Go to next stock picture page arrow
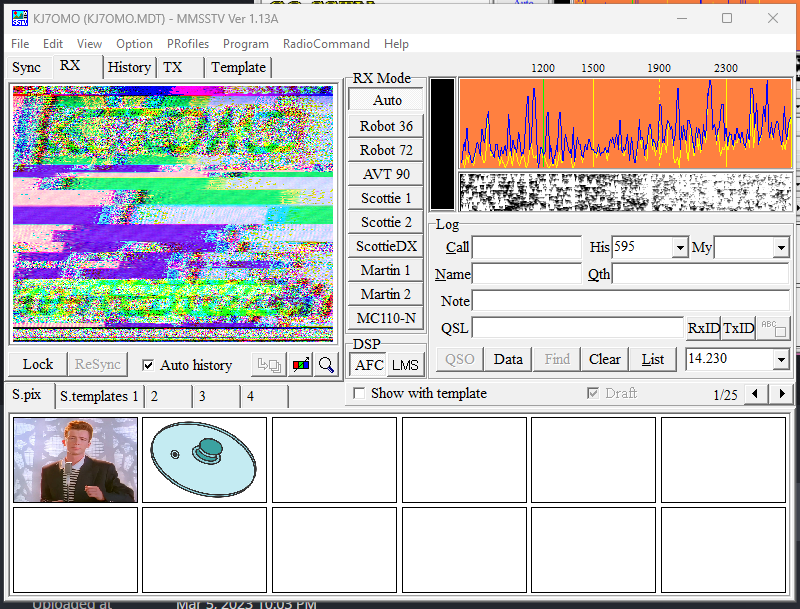 782,394
